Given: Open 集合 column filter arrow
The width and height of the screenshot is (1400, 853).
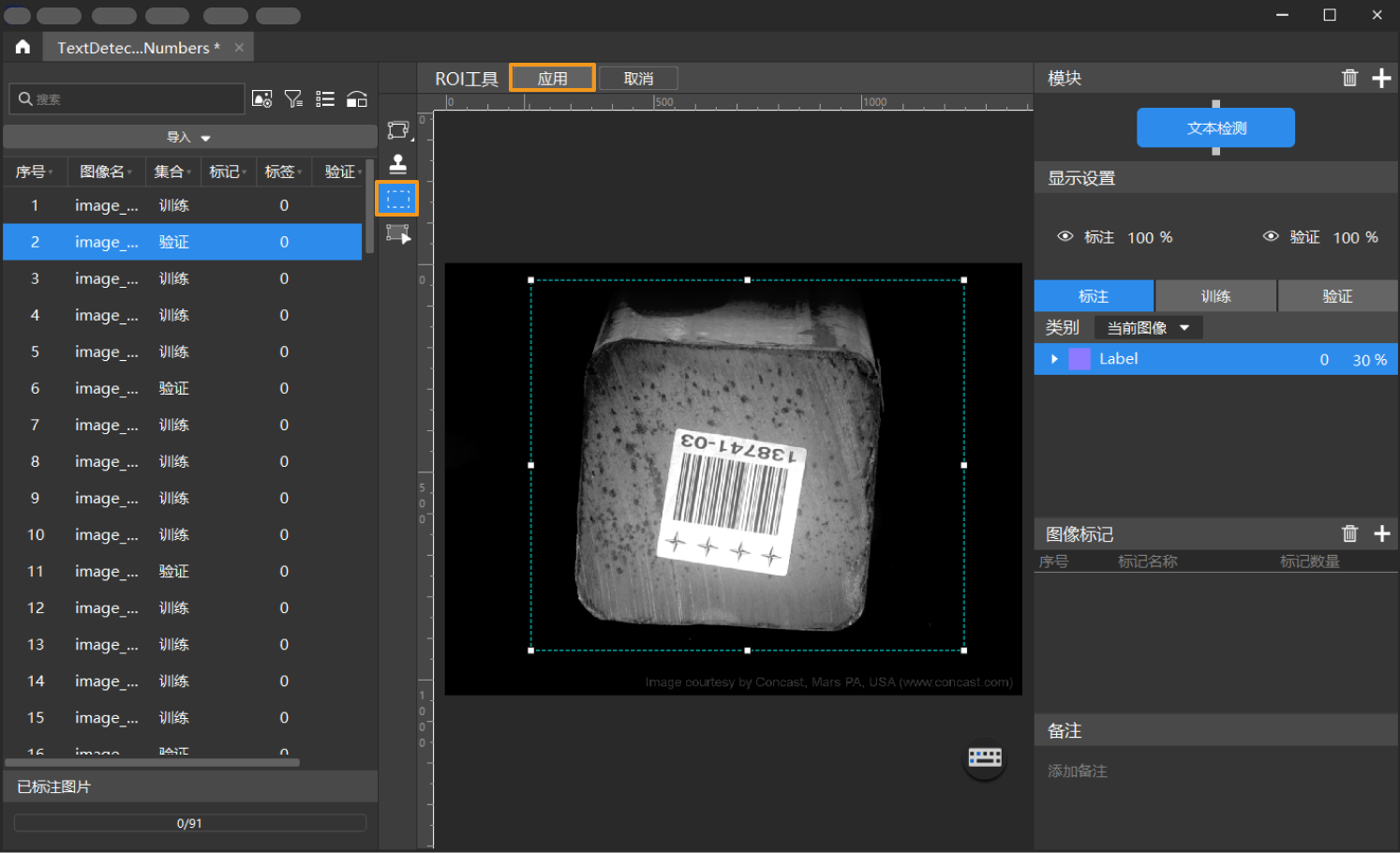Looking at the screenshot, I should coord(188,172).
